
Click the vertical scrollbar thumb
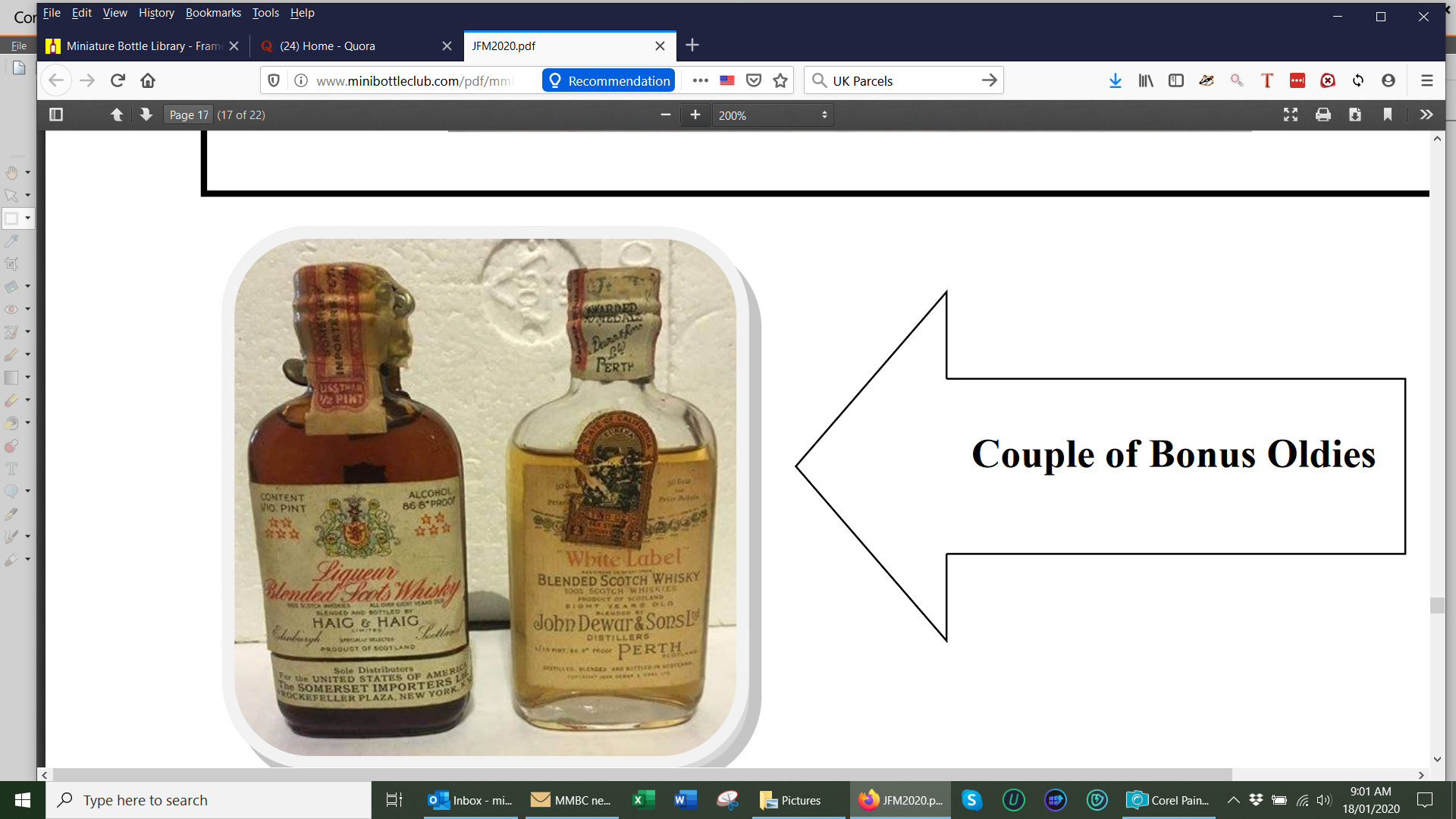[1437, 605]
